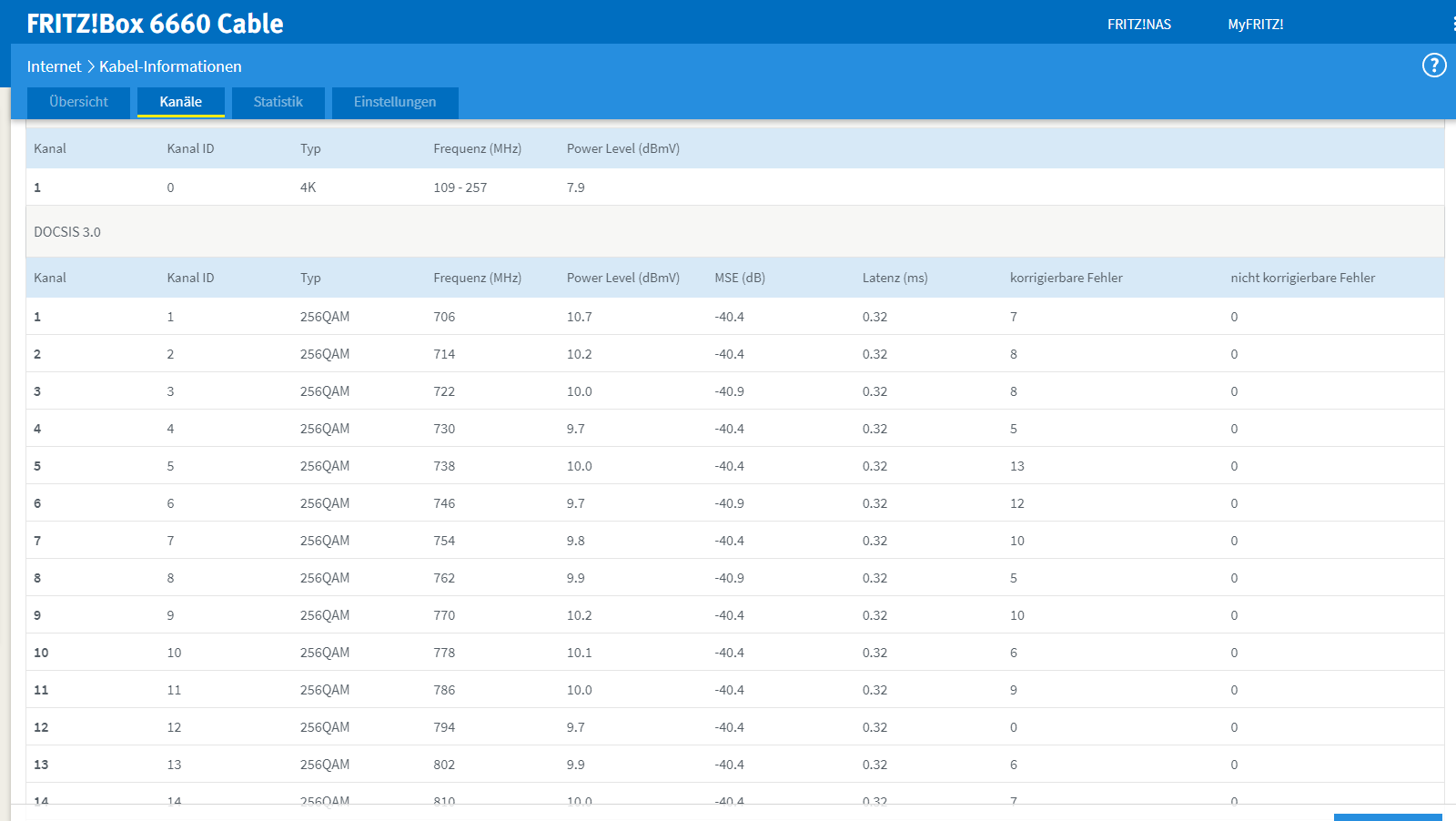Open the MyFRITZ! link
The width and height of the screenshot is (1456, 821).
tap(1256, 25)
